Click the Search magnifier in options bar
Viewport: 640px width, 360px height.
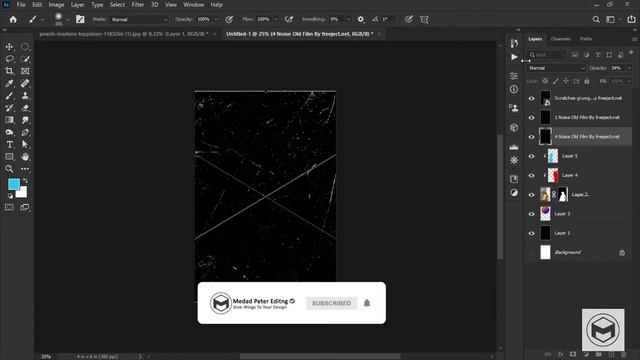[596, 19]
